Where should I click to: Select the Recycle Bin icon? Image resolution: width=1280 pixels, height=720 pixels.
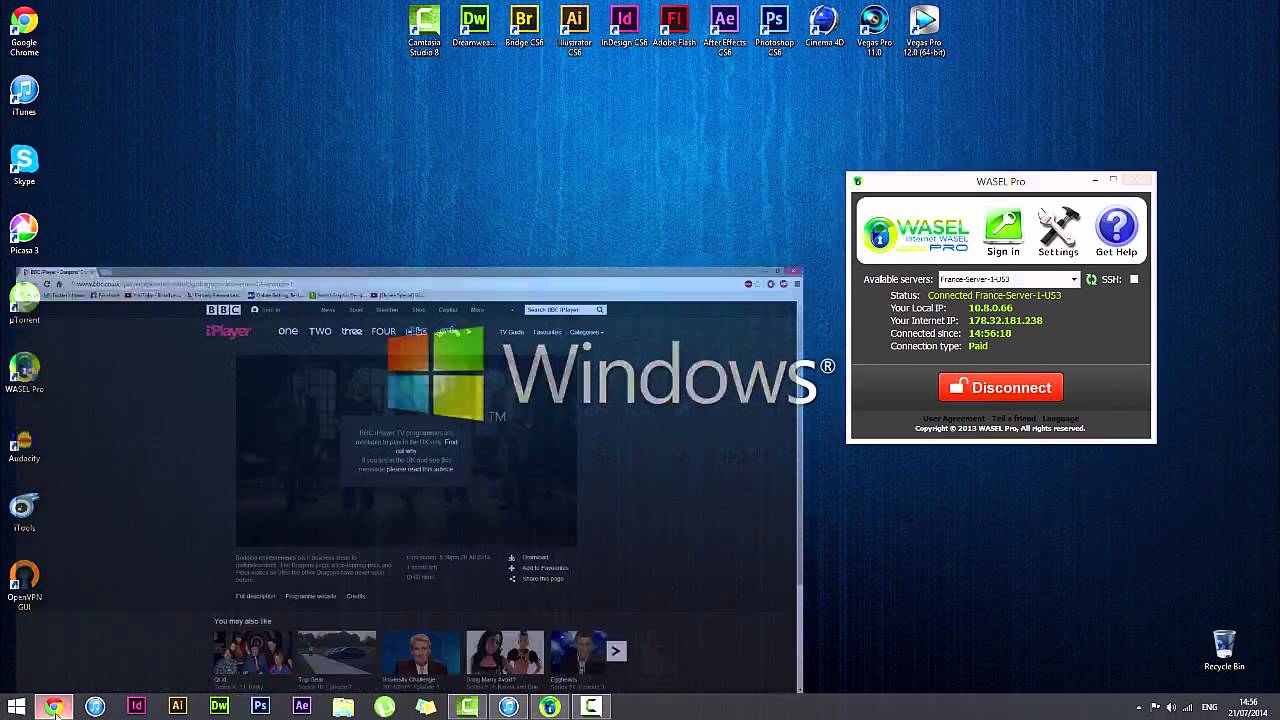[x=1224, y=650]
